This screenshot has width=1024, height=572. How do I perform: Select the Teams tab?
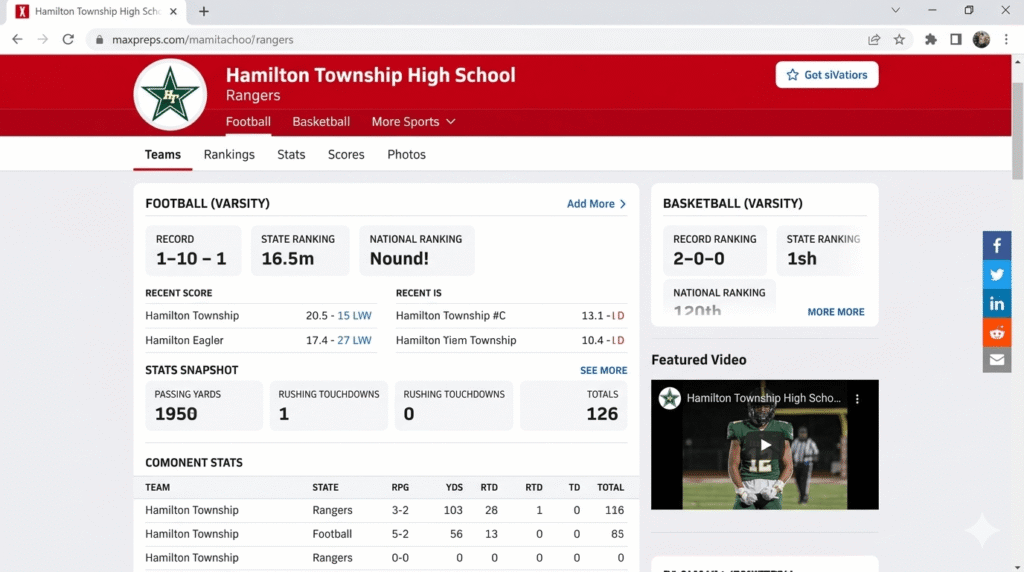(x=163, y=155)
